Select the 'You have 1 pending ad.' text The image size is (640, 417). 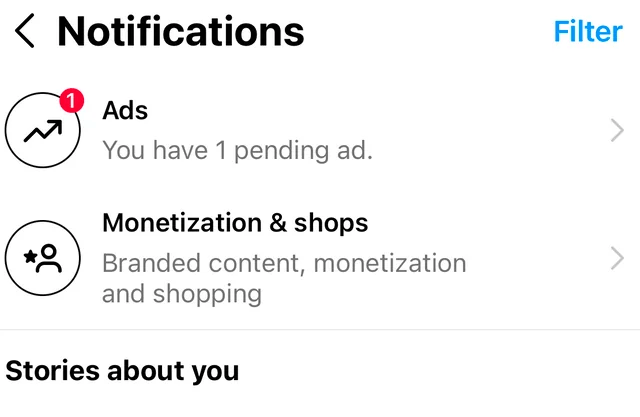(x=237, y=151)
